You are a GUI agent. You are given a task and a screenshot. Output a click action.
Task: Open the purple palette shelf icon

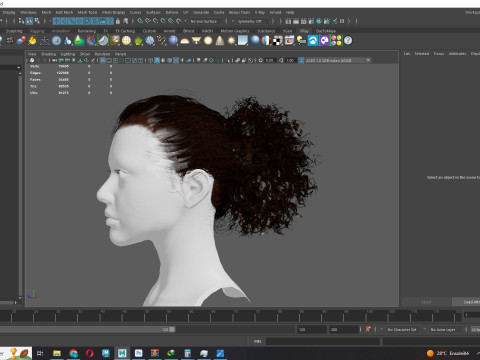pyautogui.click(x=324, y=41)
